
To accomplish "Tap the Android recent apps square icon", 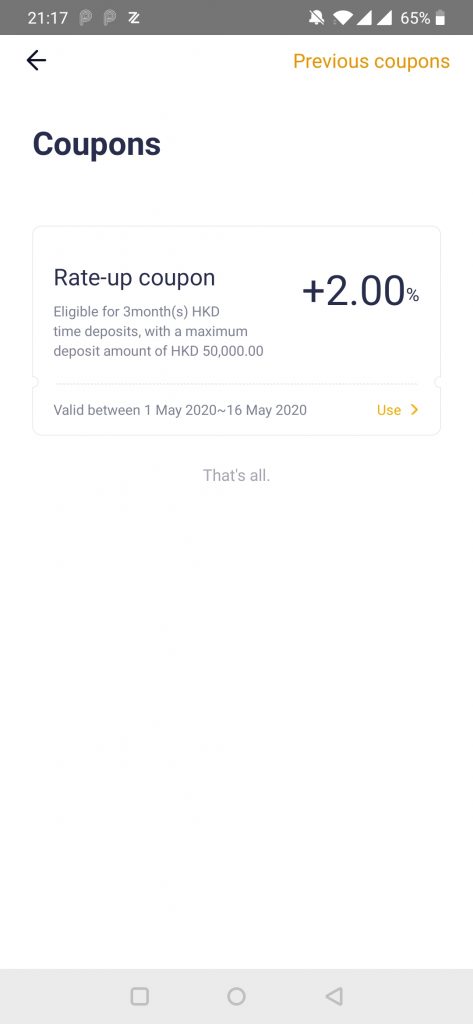I will point(140,996).
